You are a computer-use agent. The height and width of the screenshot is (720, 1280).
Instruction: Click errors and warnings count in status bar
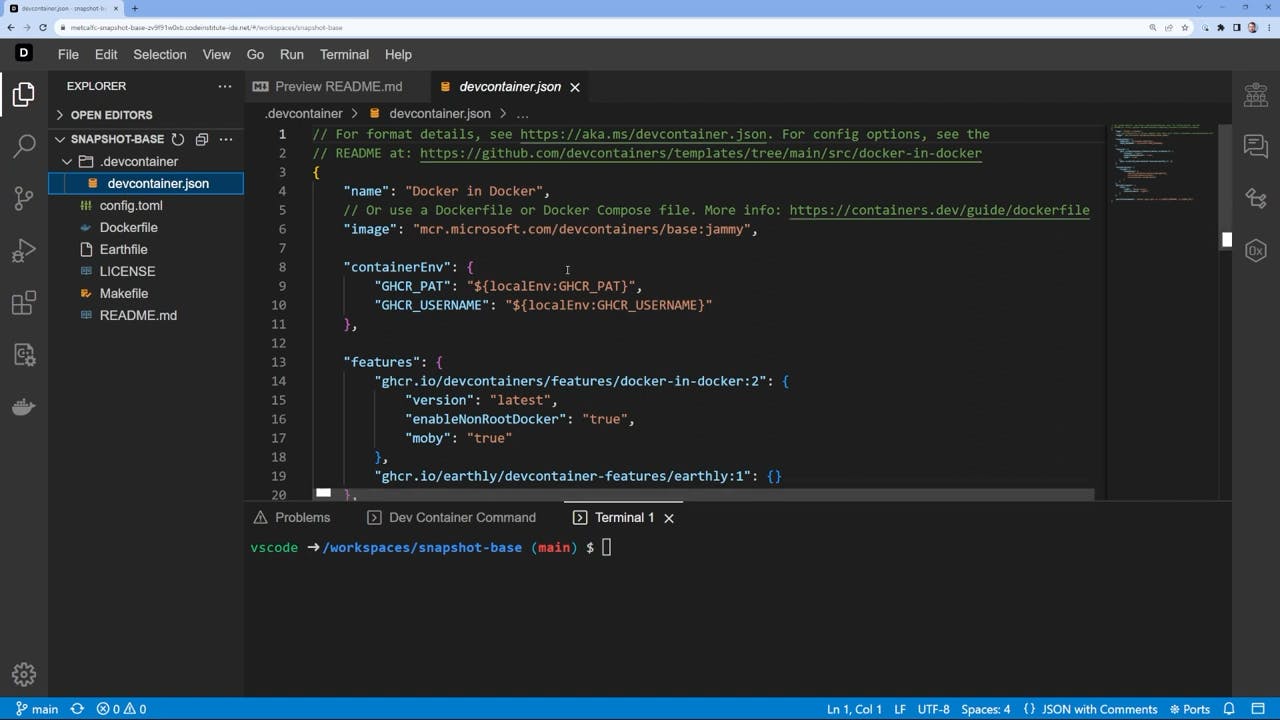(121, 709)
